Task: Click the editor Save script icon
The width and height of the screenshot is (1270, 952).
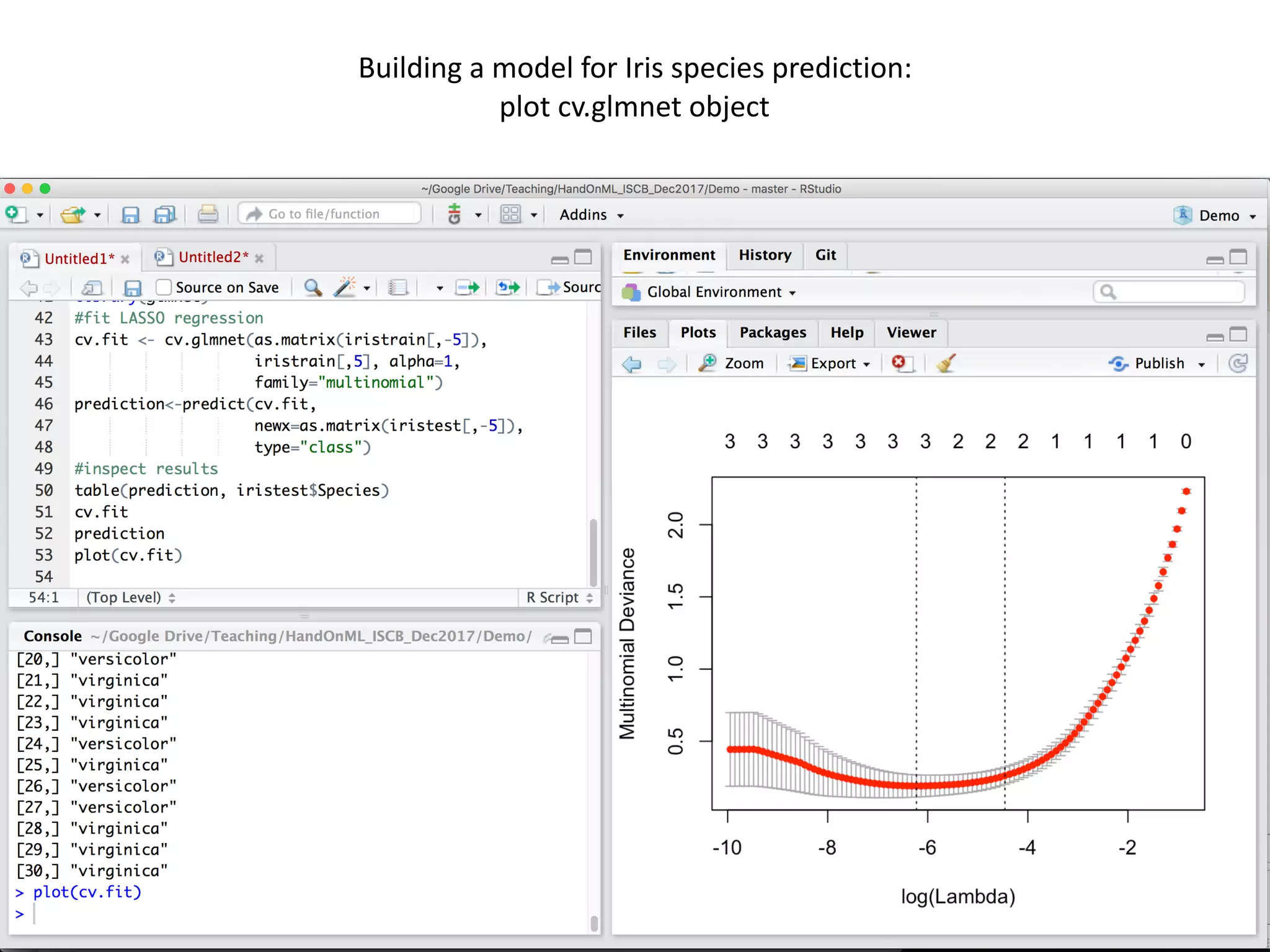Action: tap(133, 288)
